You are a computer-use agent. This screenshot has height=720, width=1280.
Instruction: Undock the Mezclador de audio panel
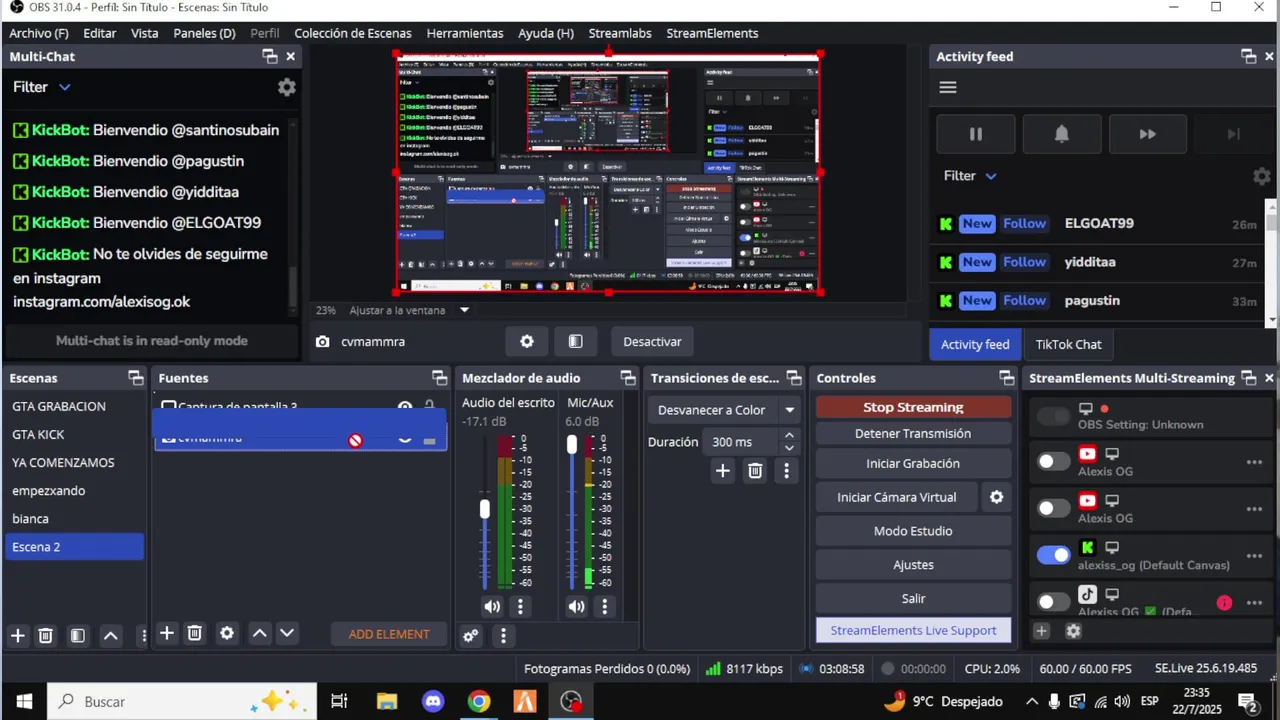(628, 378)
